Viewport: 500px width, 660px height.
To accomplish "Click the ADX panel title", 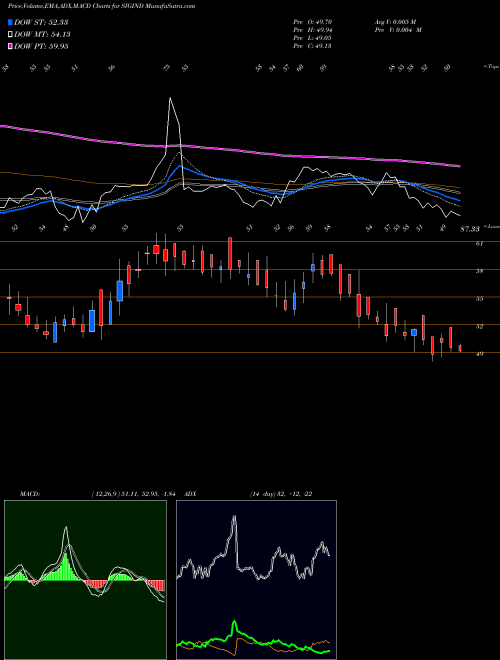I will pyautogui.click(x=191, y=494).
